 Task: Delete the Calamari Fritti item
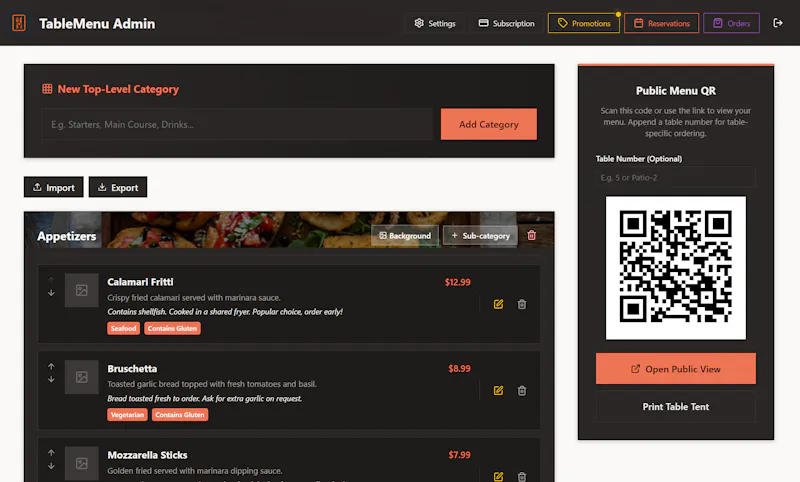521,305
